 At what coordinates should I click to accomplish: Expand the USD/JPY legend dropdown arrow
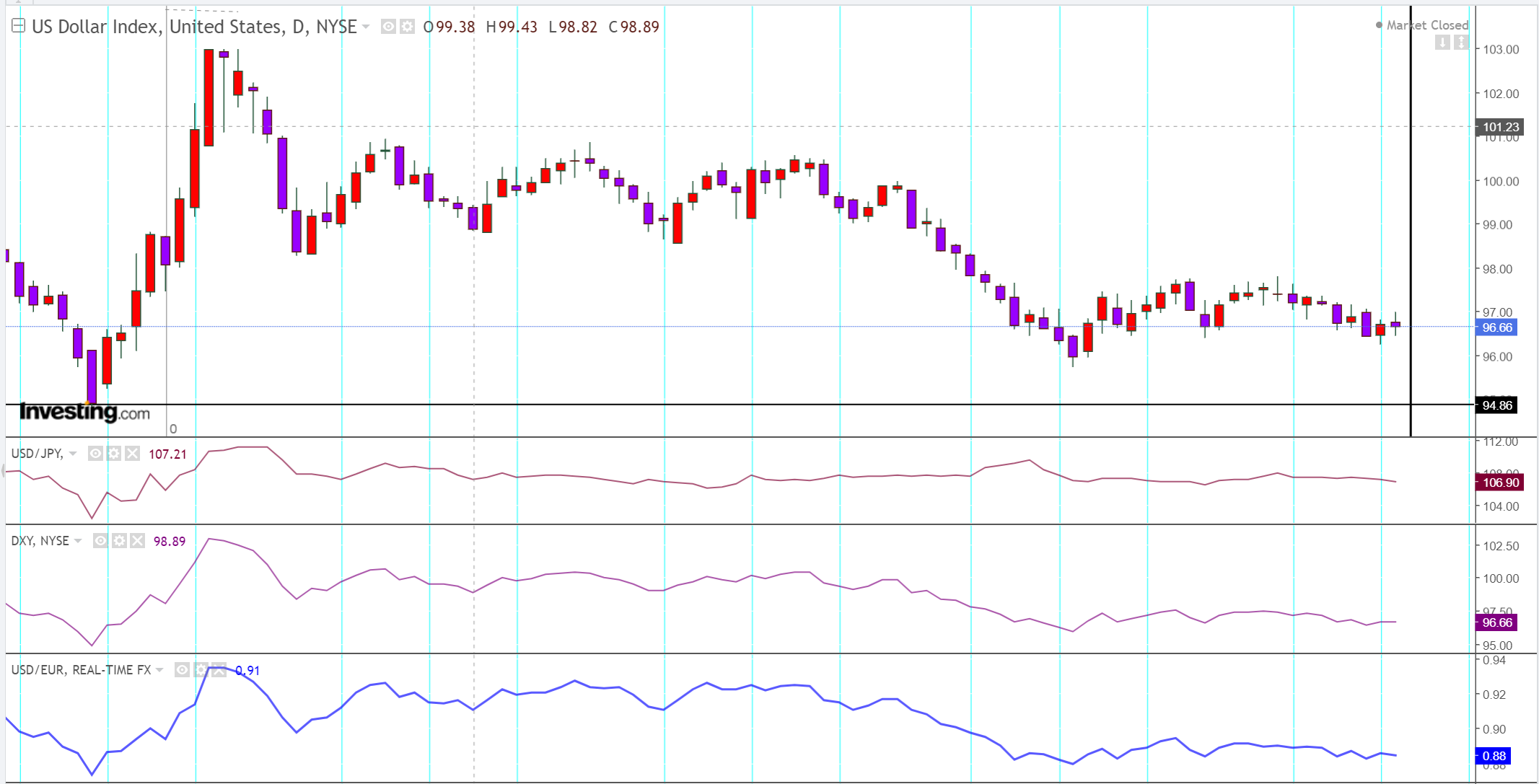[x=73, y=454]
